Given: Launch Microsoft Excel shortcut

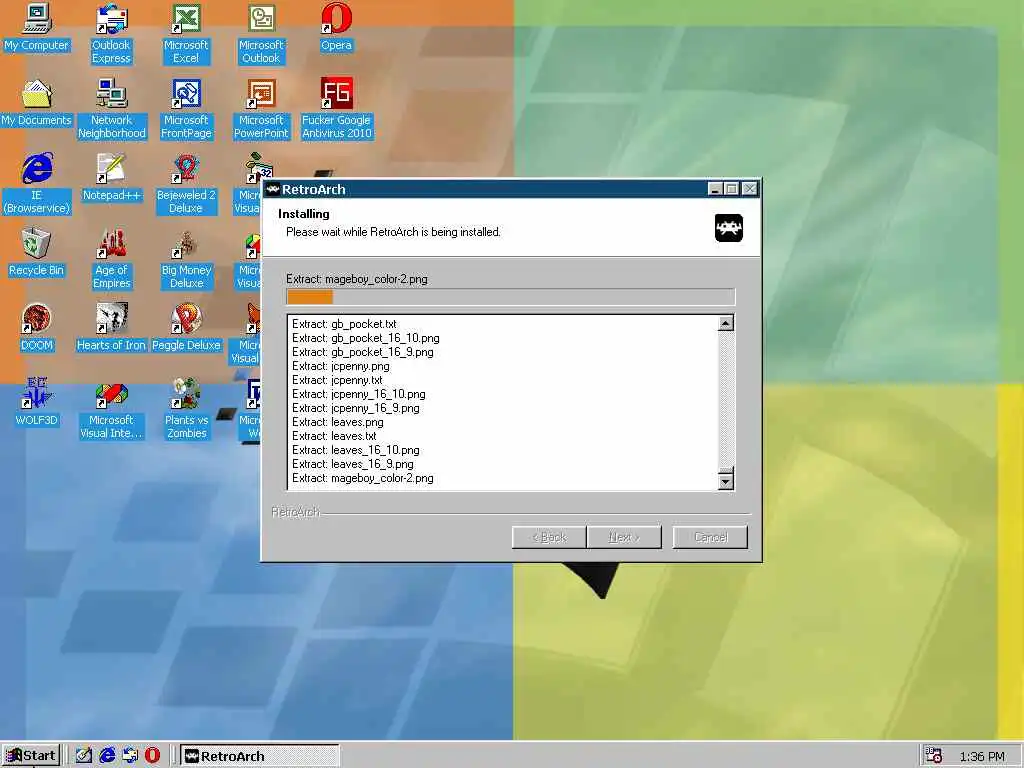Looking at the screenshot, I should (186, 34).
